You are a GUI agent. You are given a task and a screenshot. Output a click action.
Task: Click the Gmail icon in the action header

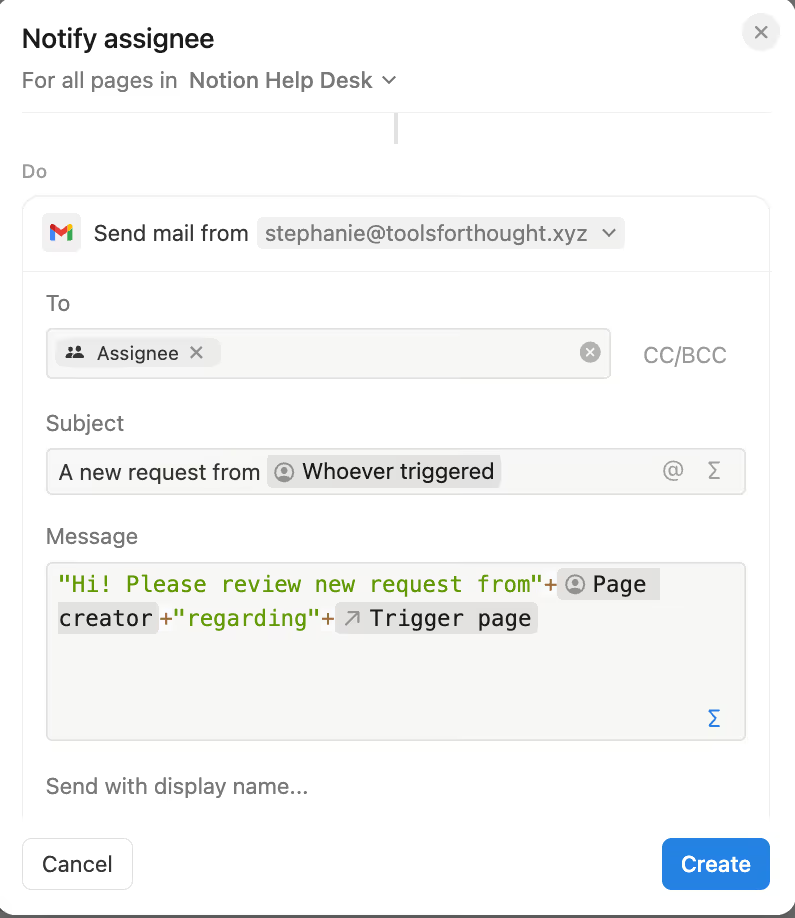[x=61, y=233]
